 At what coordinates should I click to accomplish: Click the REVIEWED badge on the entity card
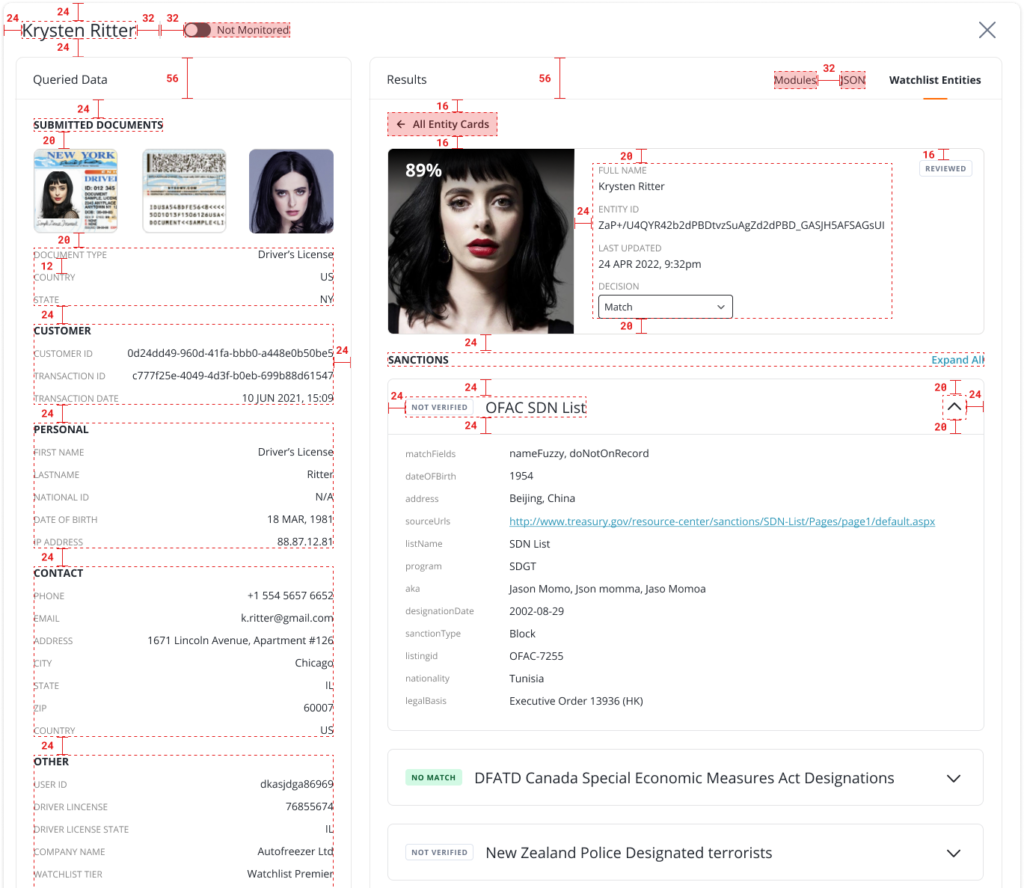click(946, 168)
